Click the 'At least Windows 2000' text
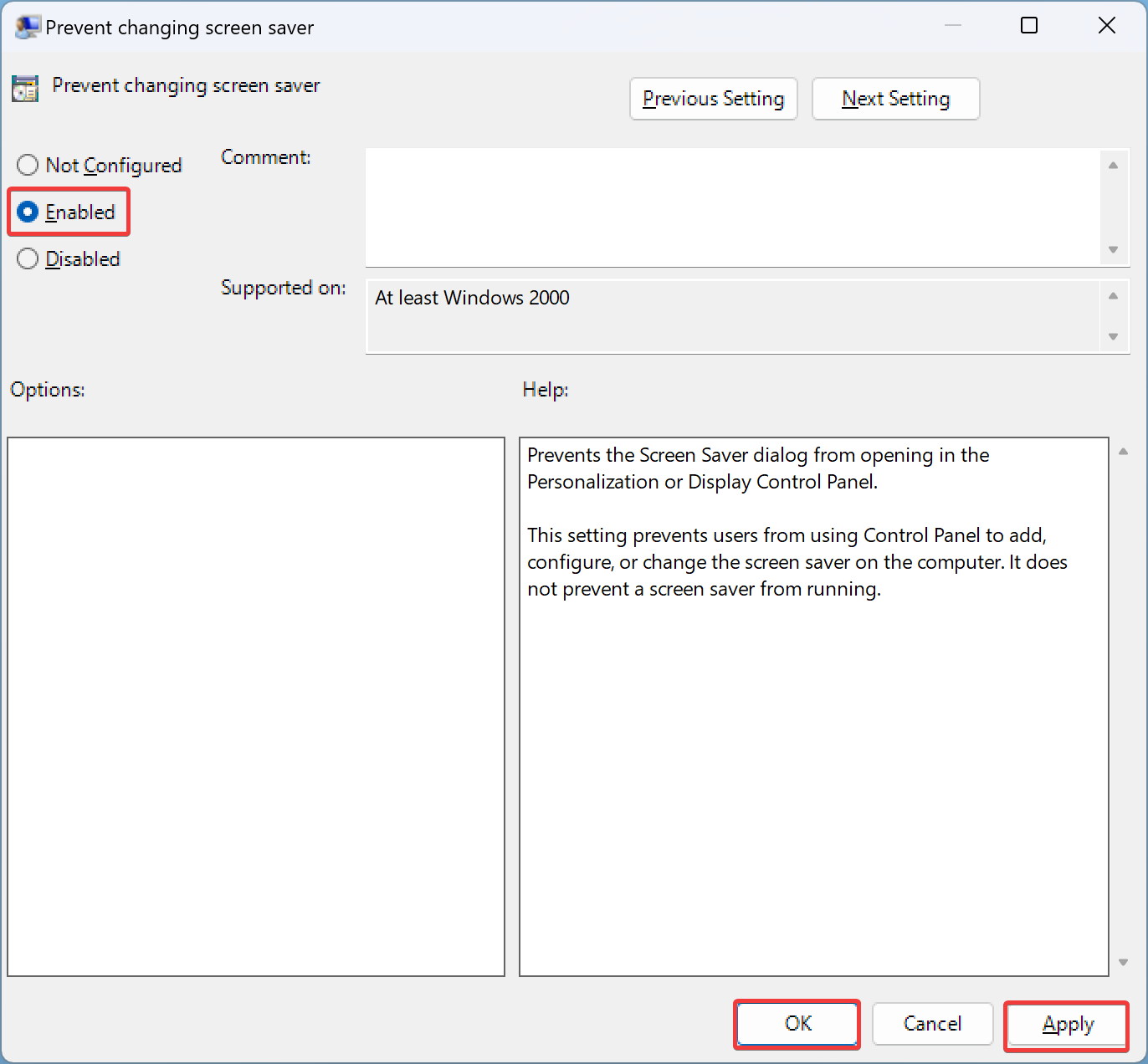Screen dimensions: 1148x1064 [x=472, y=298]
